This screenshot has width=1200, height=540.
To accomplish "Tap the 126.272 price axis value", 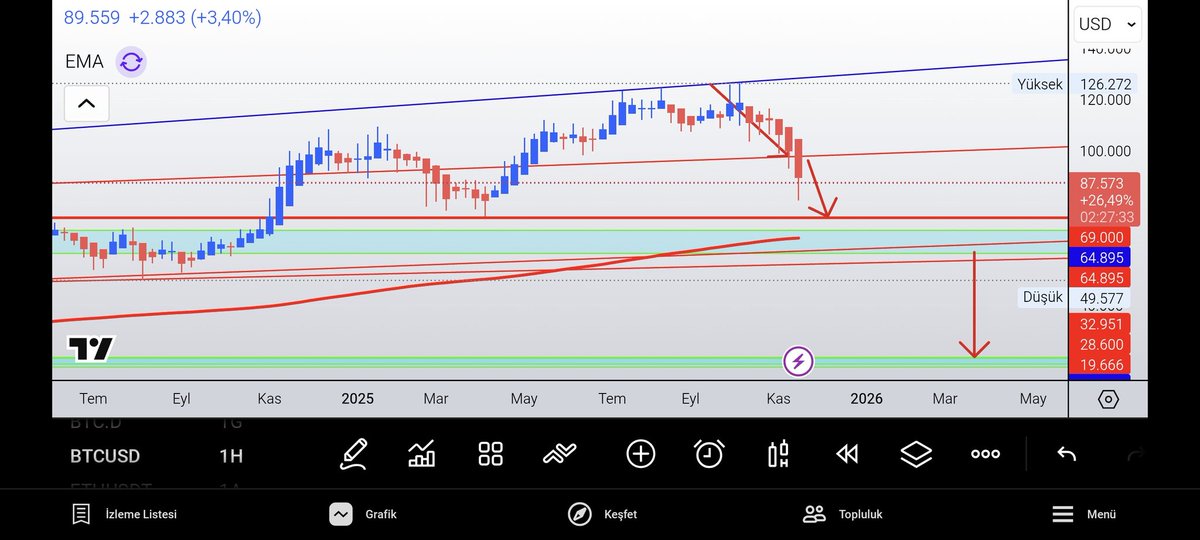I will tap(1105, 84).
